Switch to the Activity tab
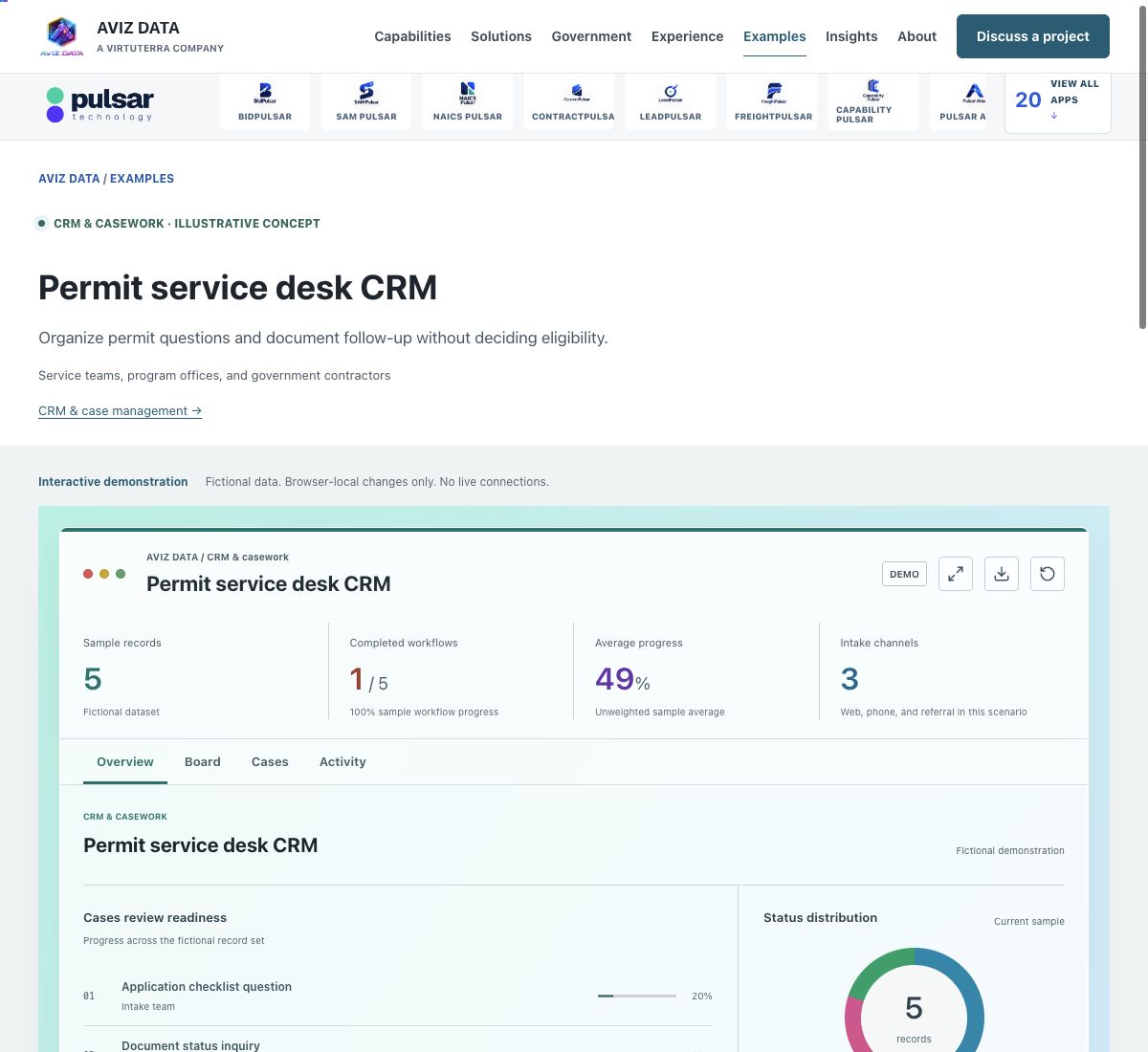1148x1052 pixels. 342,762
